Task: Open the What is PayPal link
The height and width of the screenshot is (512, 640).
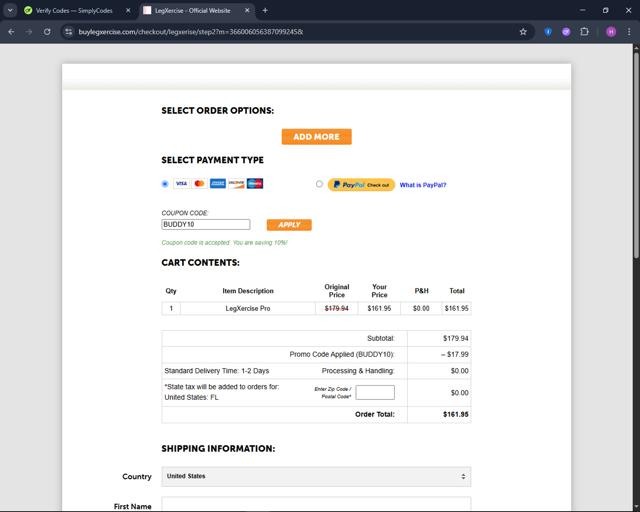Action: [423, 185]
